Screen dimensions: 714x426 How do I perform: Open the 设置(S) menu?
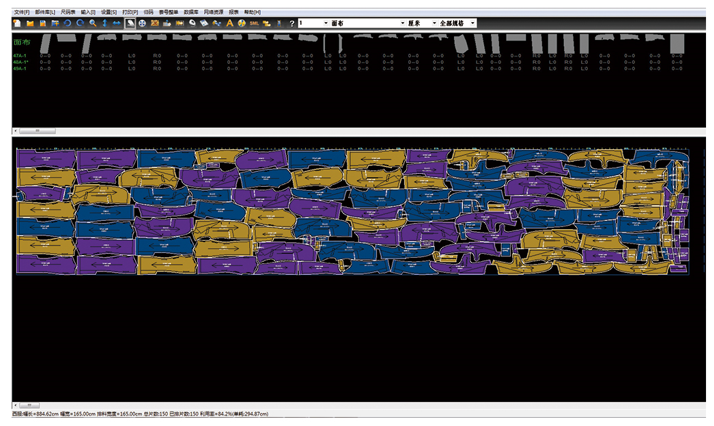pos(110,11)
